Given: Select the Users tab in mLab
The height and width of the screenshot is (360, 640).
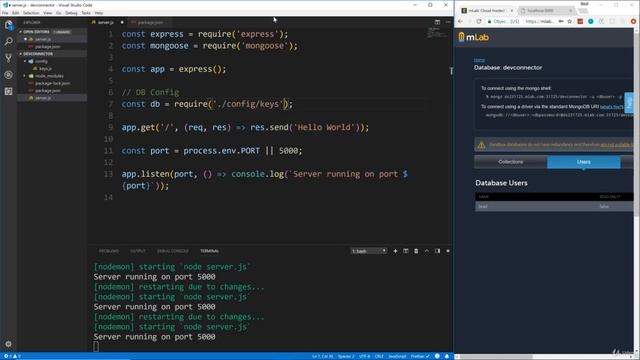Looking at the screenshot, I should point(584,162).
